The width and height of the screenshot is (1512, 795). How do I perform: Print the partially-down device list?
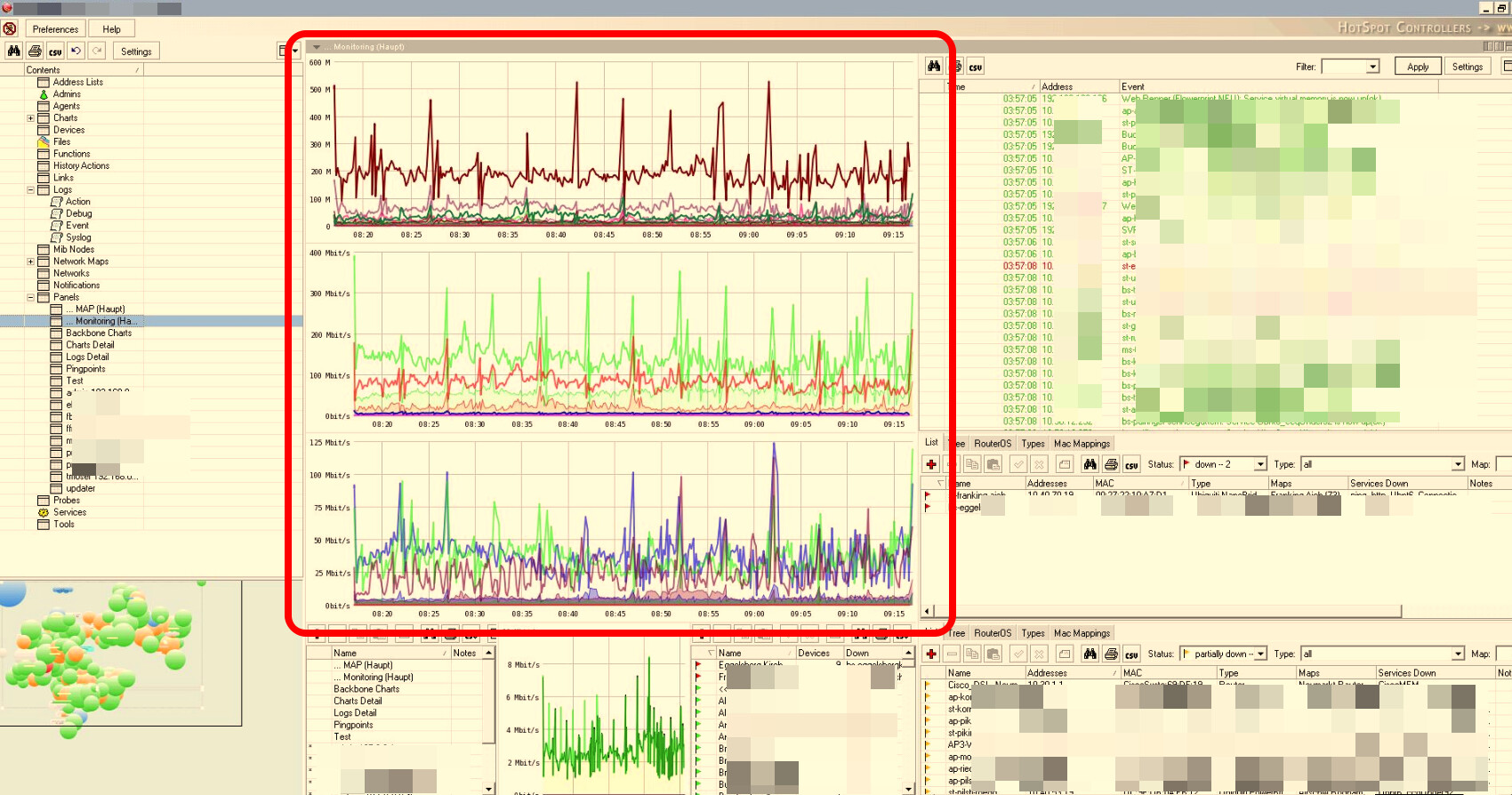pyautogui.click(x=1111, y=654)
